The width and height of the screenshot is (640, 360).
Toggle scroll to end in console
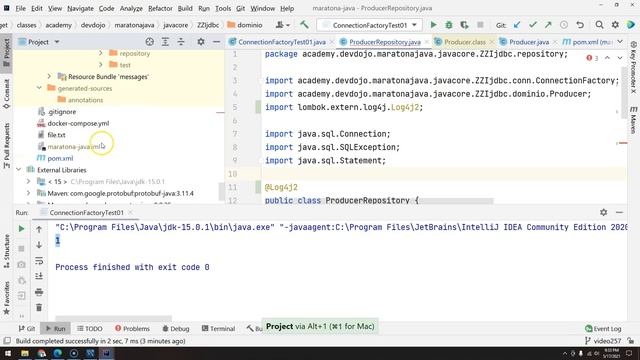click(39, 276)
